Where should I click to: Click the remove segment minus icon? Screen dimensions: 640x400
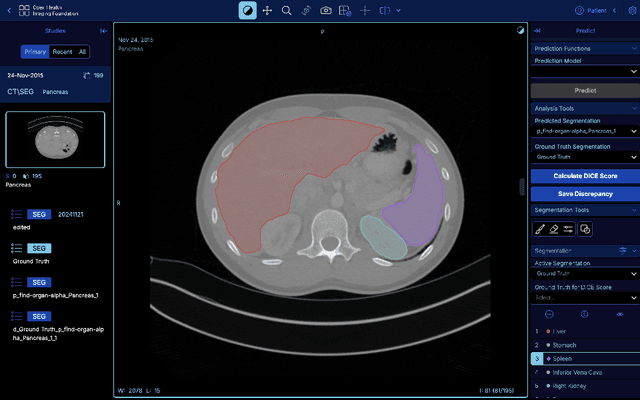point(549,314)
